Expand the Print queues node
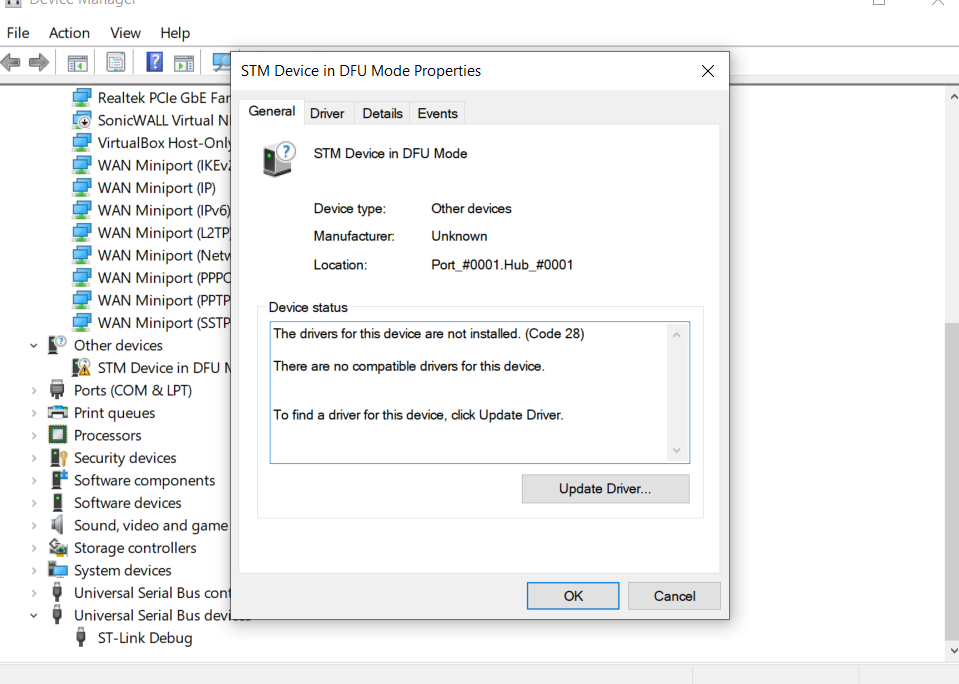Viewport: 959px width, 684px height. pos(34,412)
